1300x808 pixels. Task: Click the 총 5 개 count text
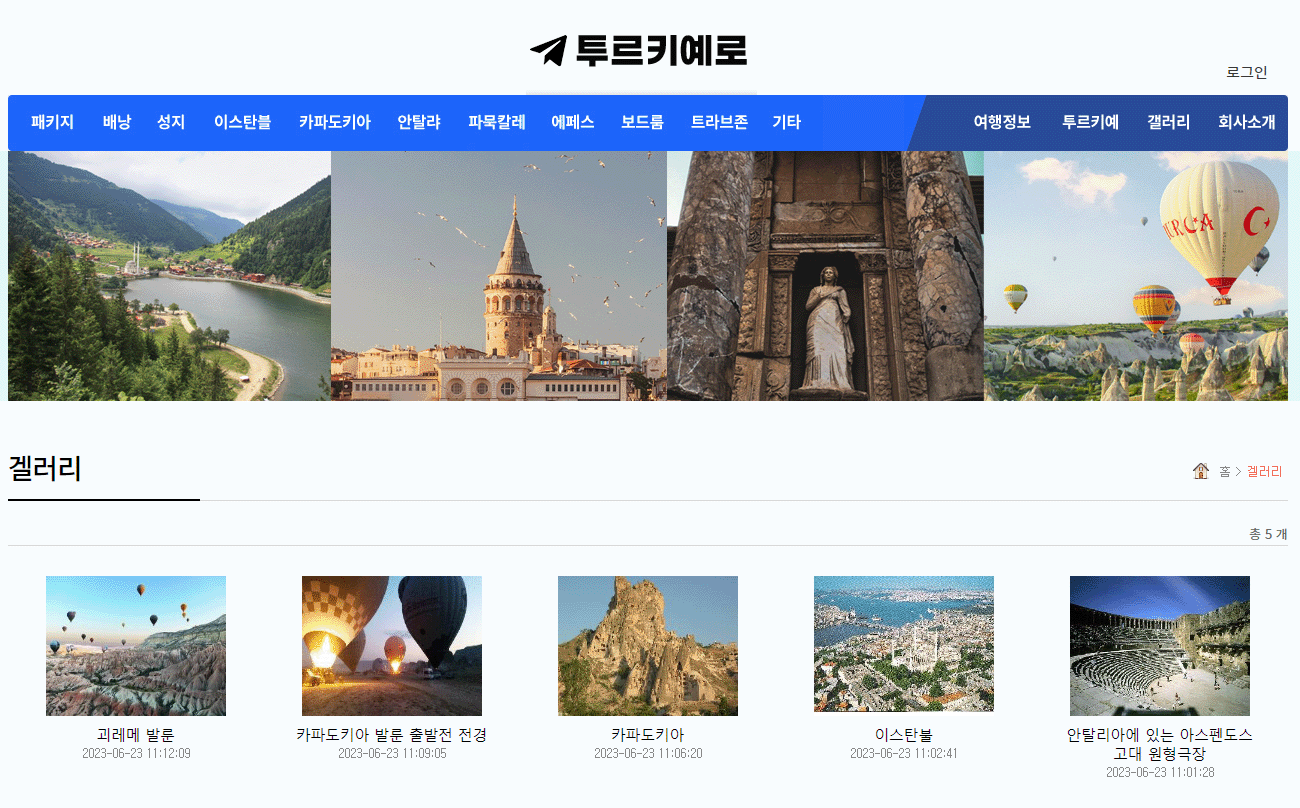point(1268,534)
